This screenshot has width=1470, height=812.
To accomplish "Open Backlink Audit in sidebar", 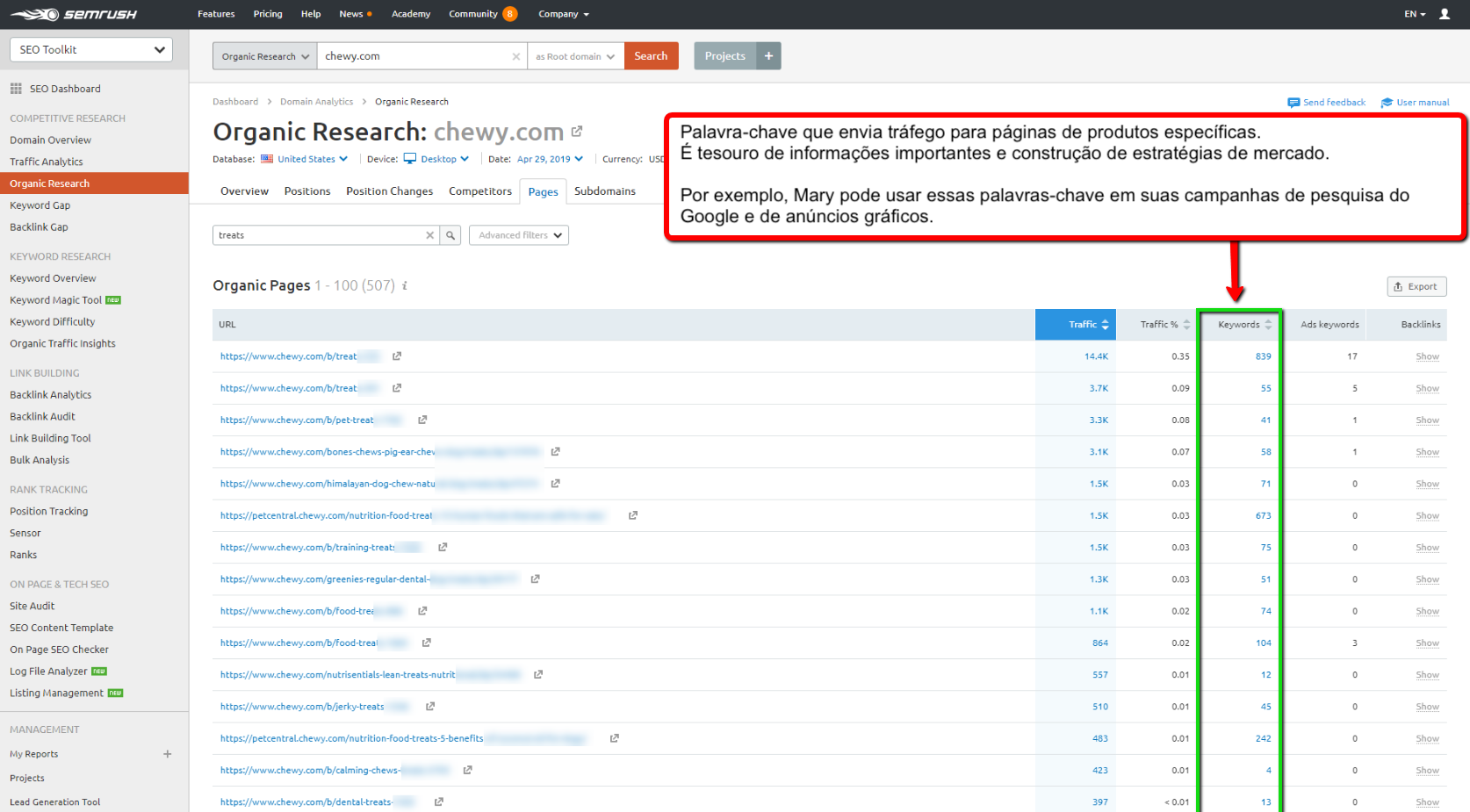I will coord(42,417).
